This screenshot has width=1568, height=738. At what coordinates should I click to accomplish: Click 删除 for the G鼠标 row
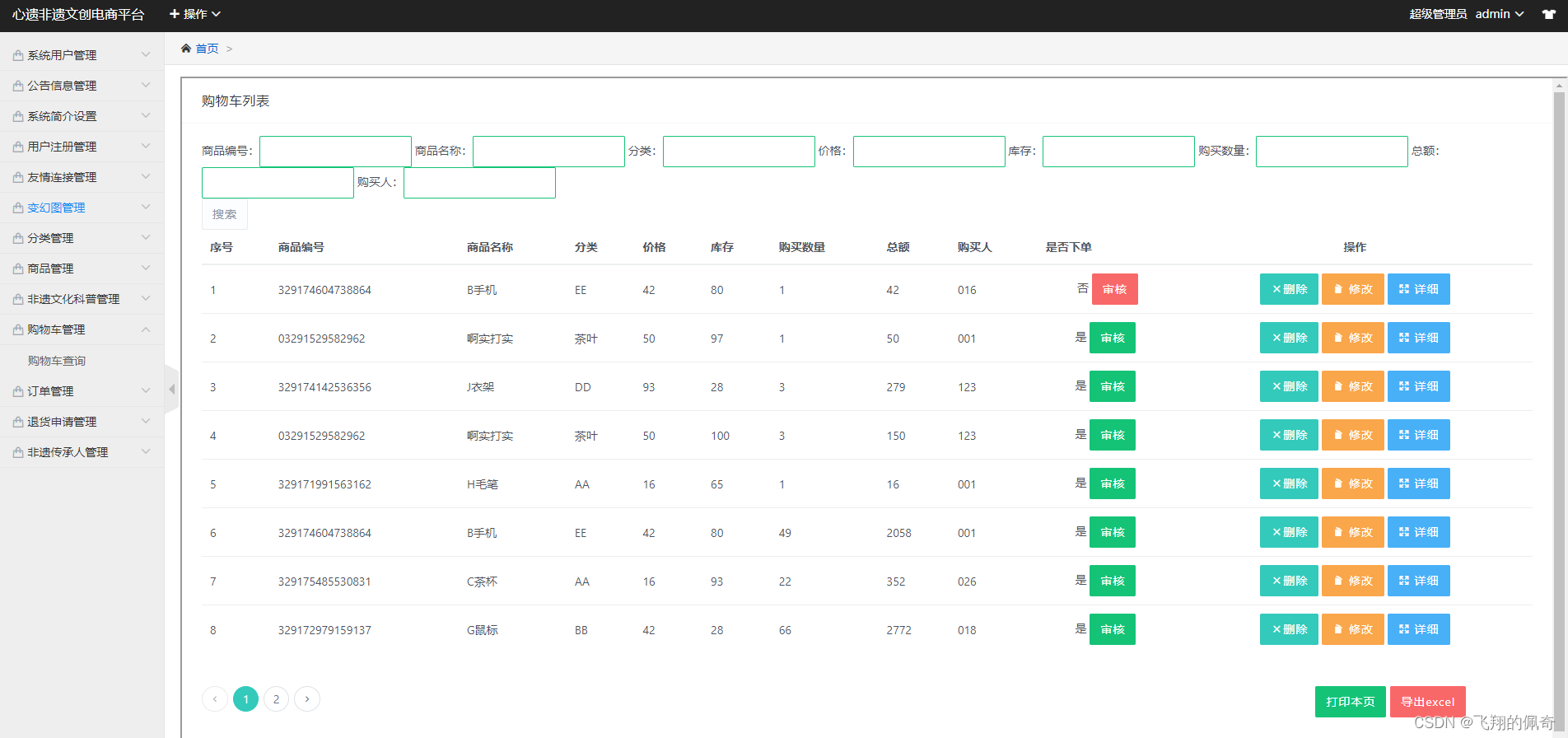(x=1289, y=629)
